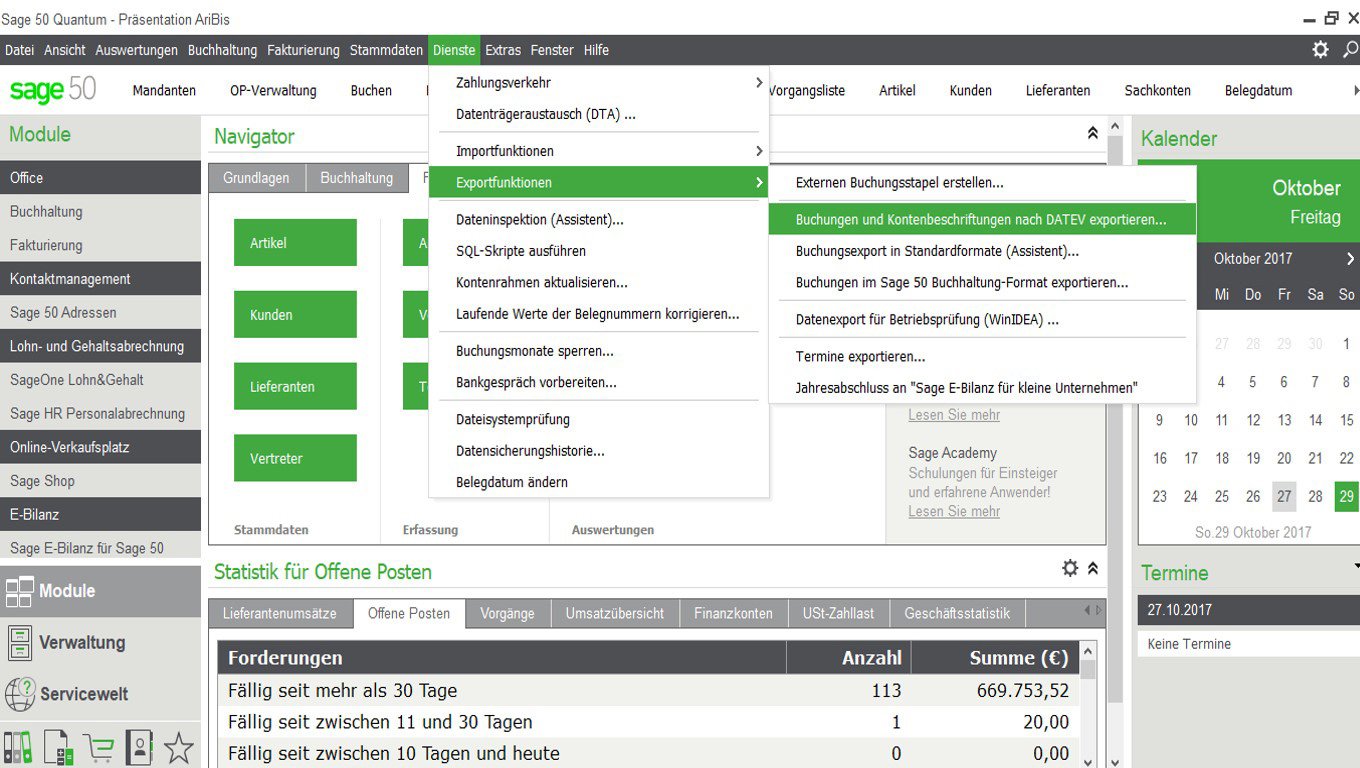
Task: Choose Buchungen und Kontenbeschriftungen nach DATEV exportieren
Action: click(x=982, y=220)
